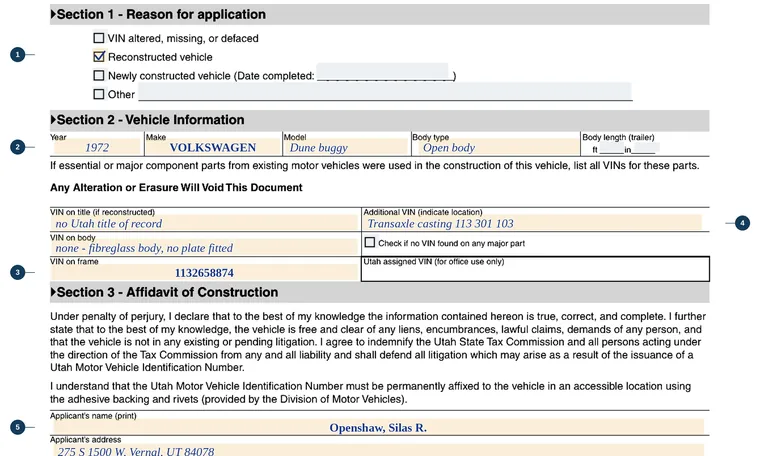Click the 'Other' reason text field

click(385, 91)
